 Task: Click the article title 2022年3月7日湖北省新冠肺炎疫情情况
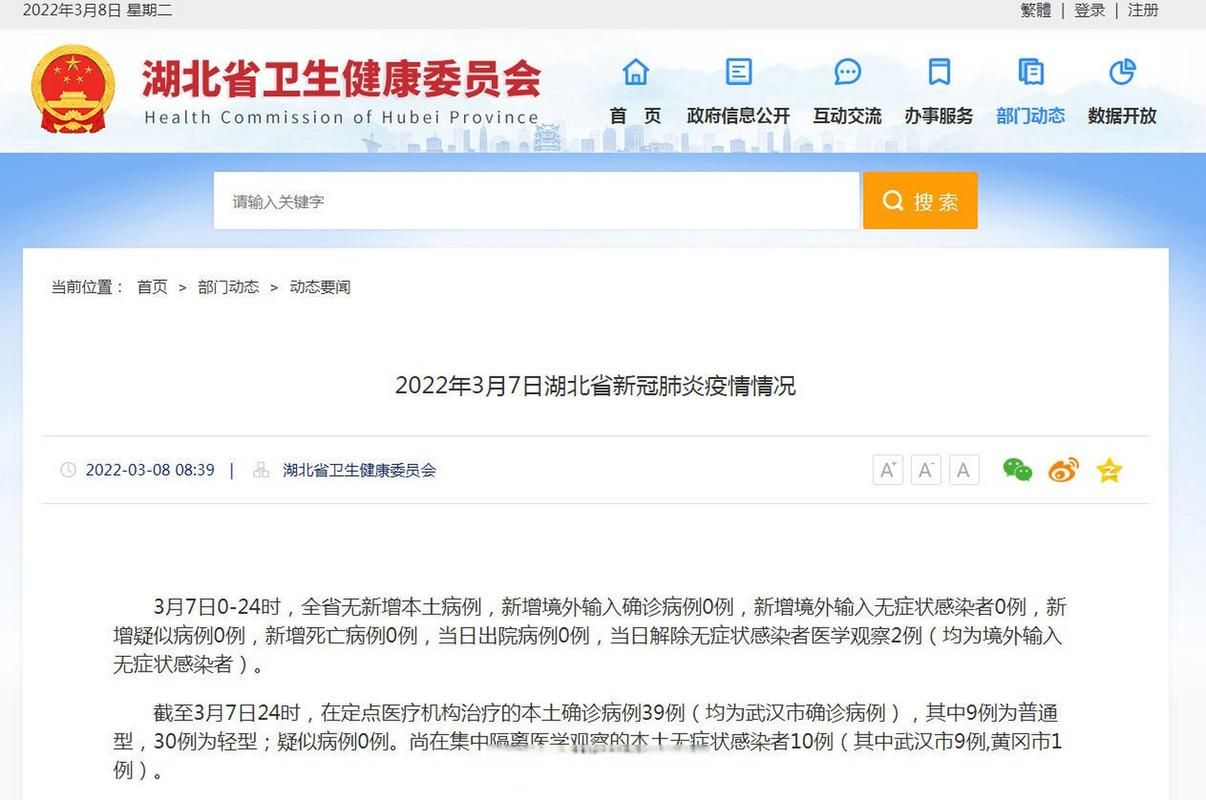pos(595,386)
